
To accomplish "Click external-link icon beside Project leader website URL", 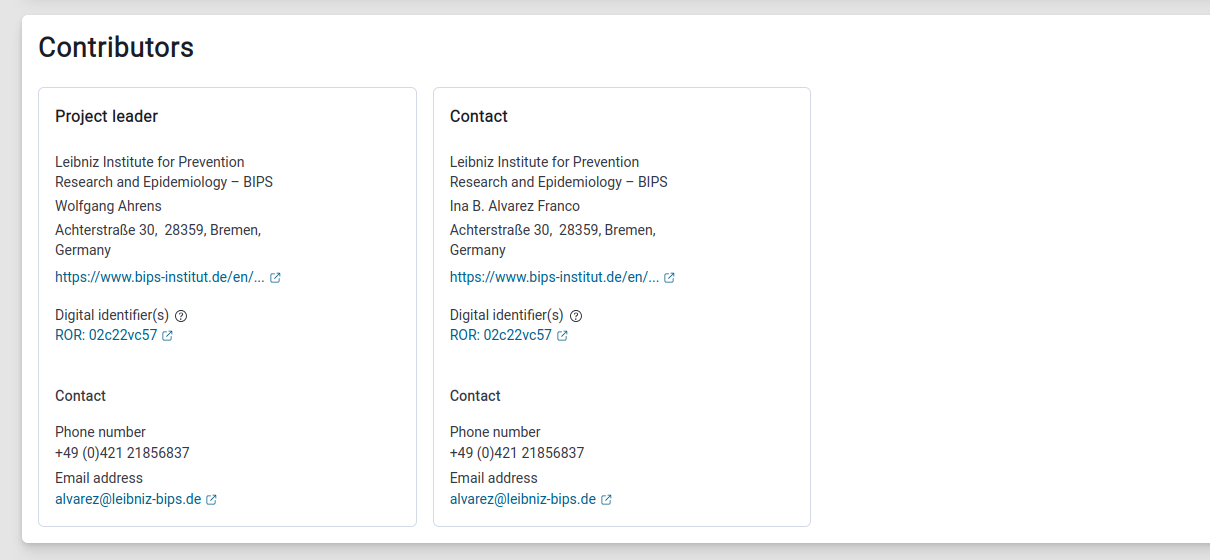I will pos(275,278).
